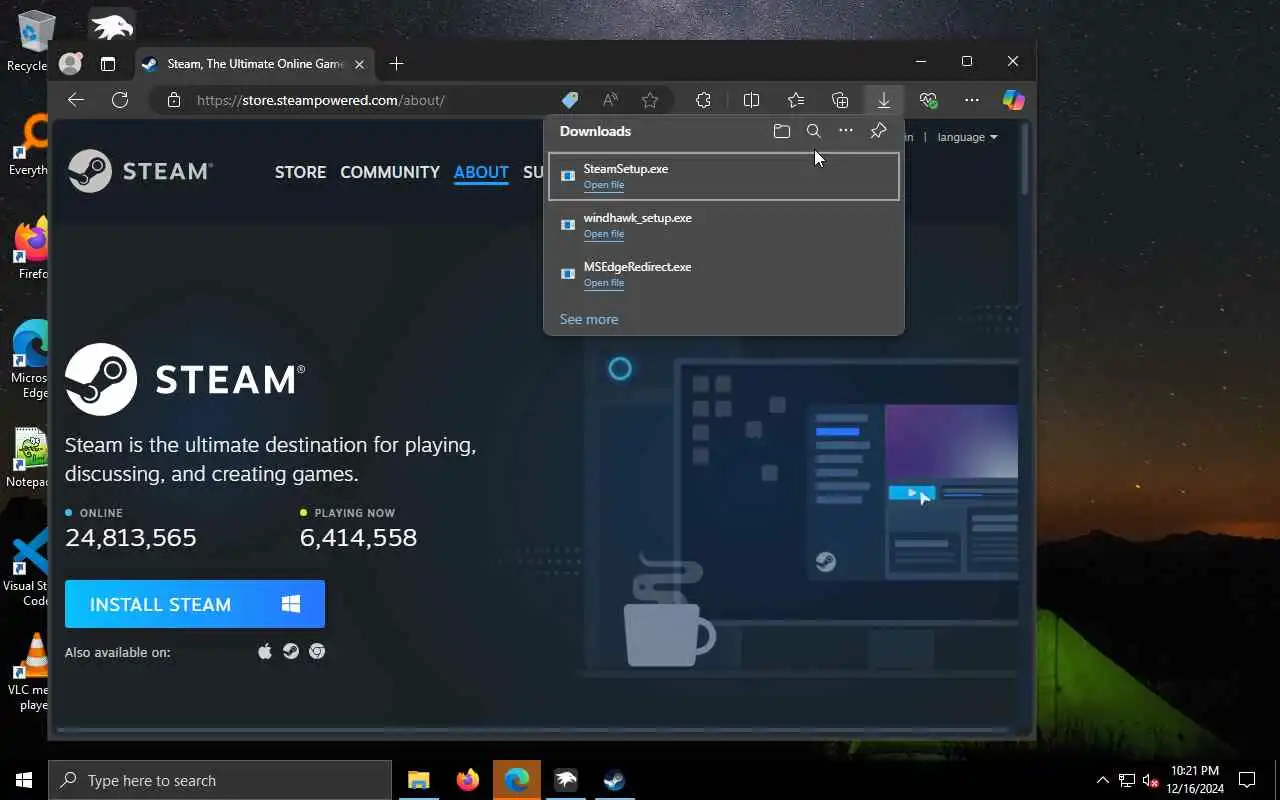
Task: Select the SteamSetup.exe download entry
Action: point(724,177)
